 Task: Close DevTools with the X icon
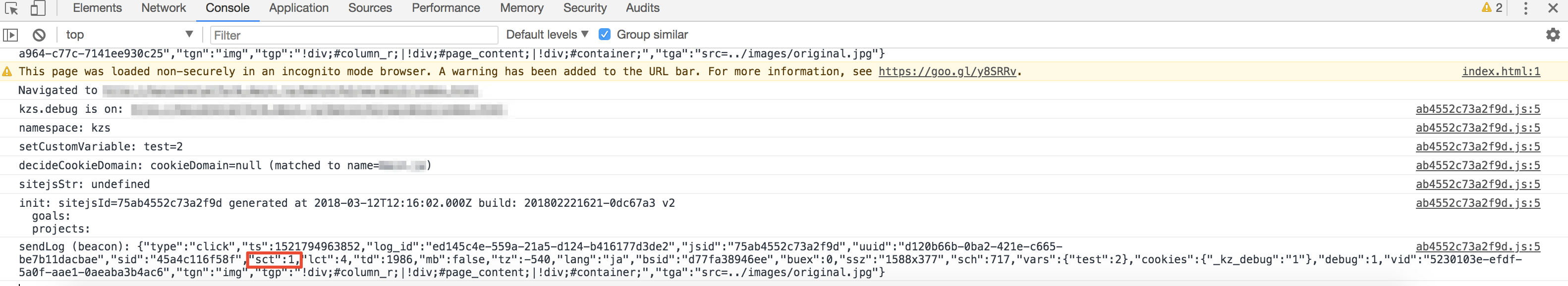click(1553, 8)
